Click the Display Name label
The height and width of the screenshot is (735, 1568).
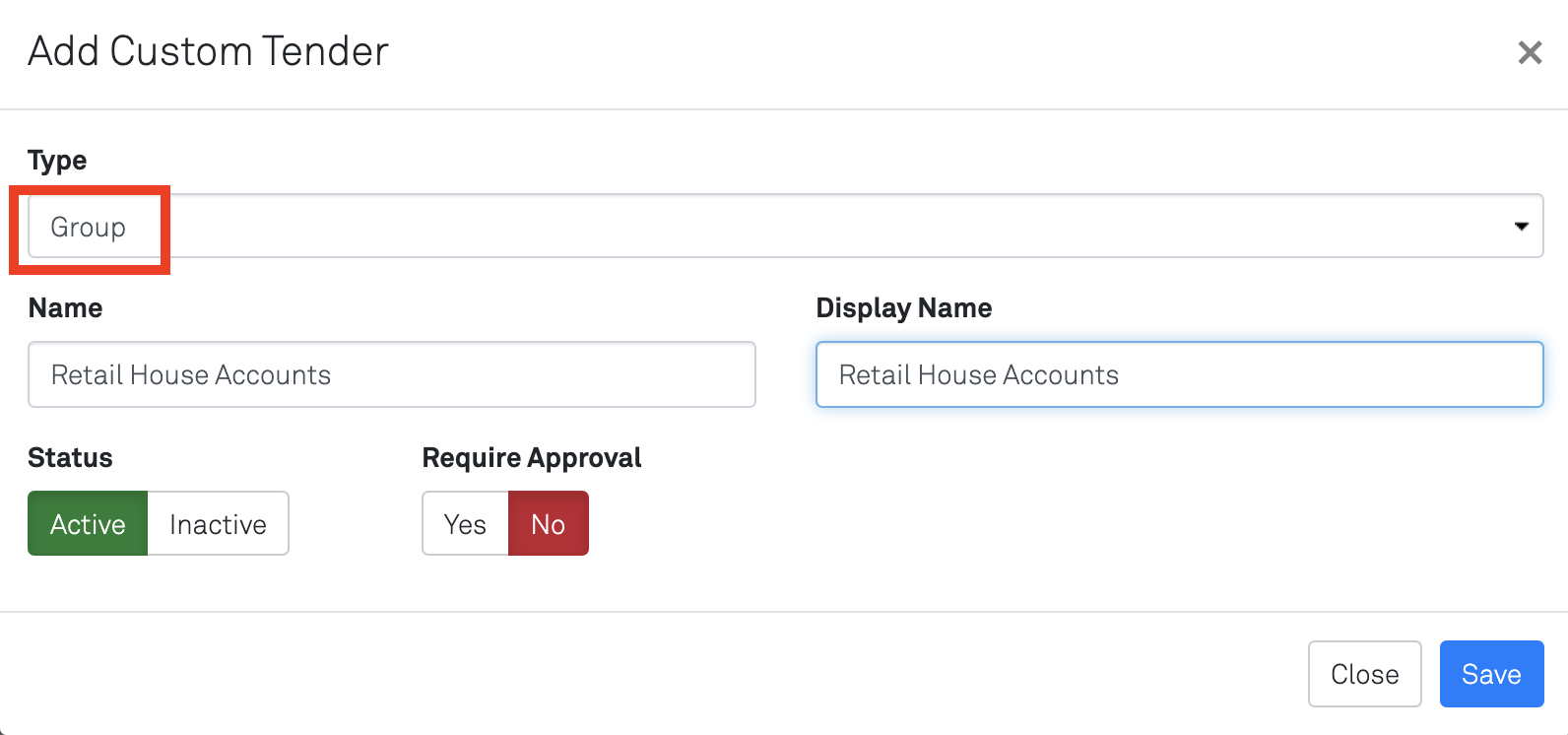[903, 308]
